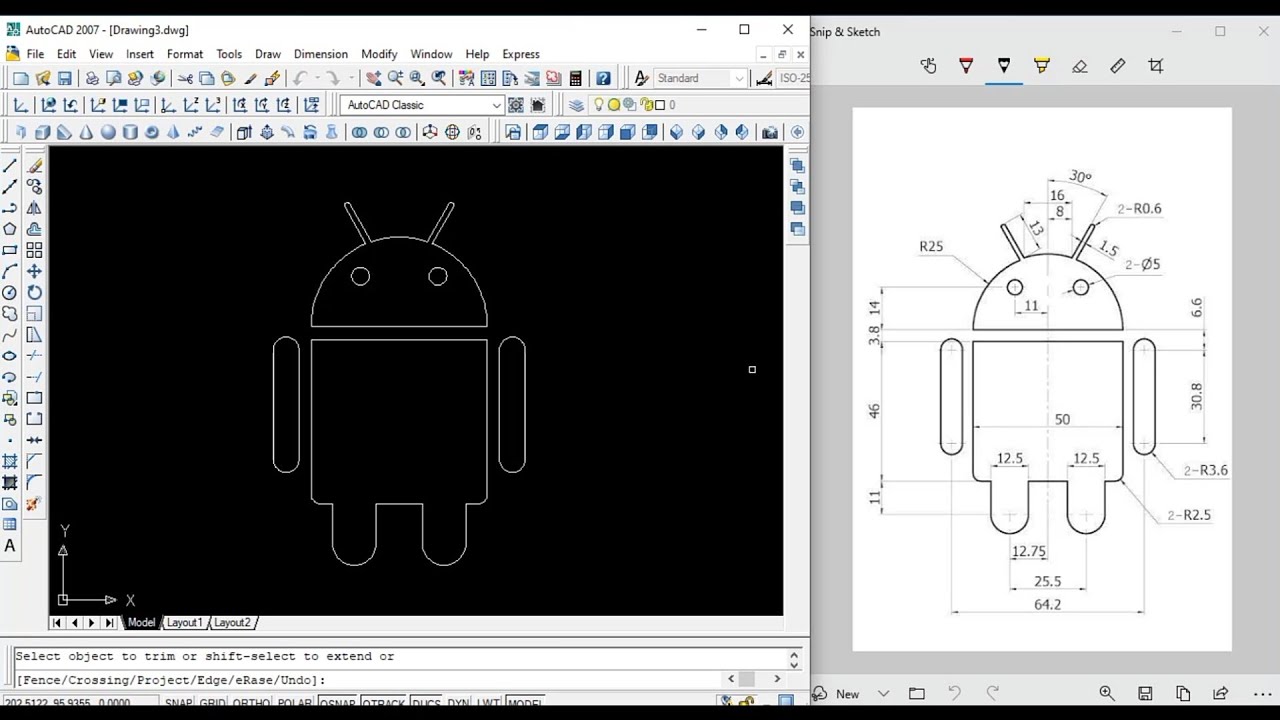Viewport: 1280px width, 720px height.
Task: Select Ruler tool in Snip & Sketch
Action: (x=1118, y=66)
